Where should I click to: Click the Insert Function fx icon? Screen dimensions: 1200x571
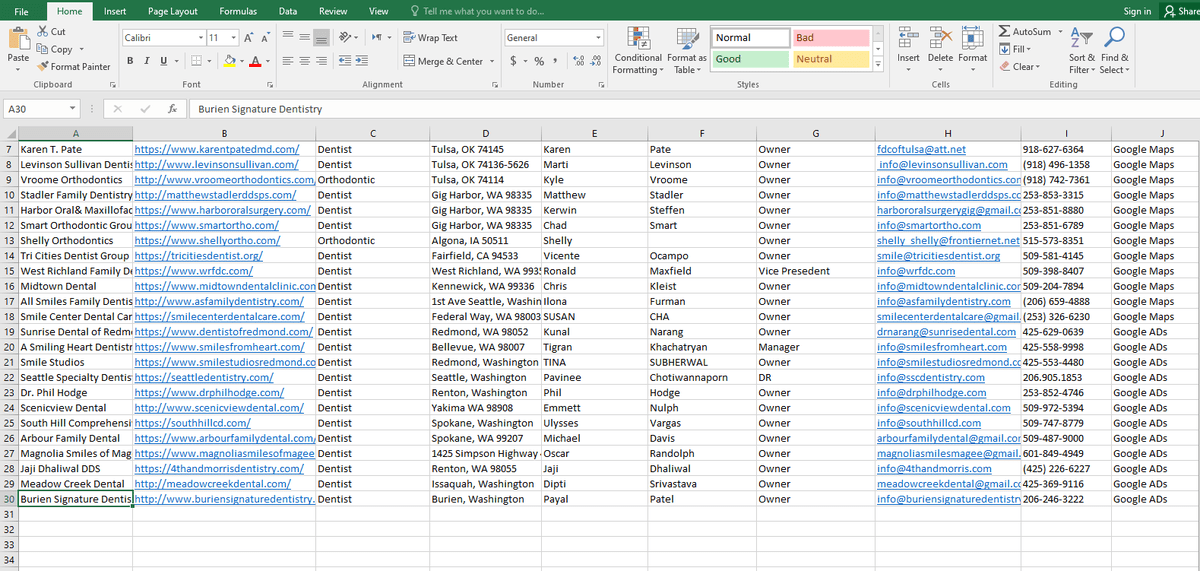click(x=173, y=109)
